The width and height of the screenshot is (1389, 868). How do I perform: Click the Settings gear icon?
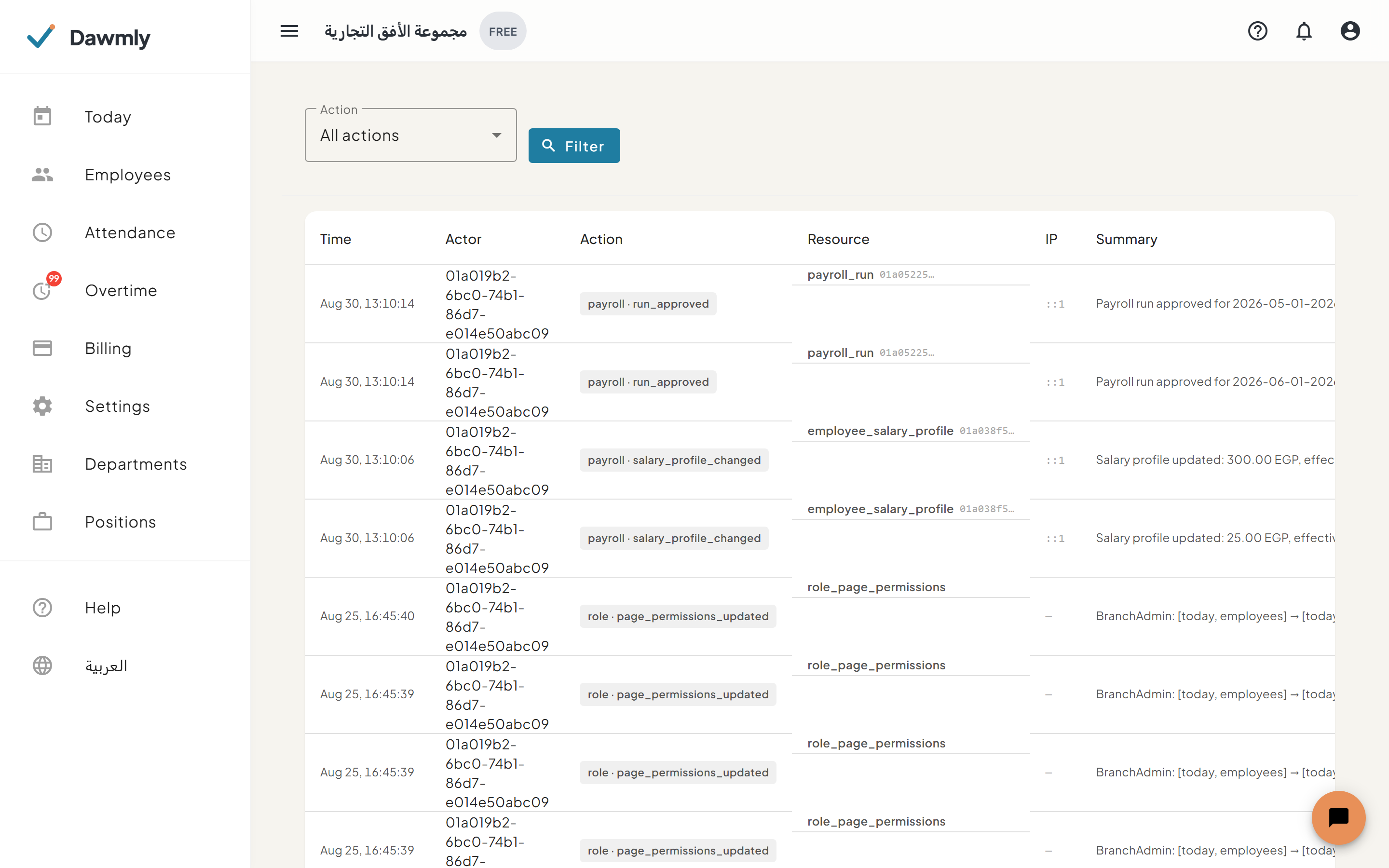tap(42, 407)
